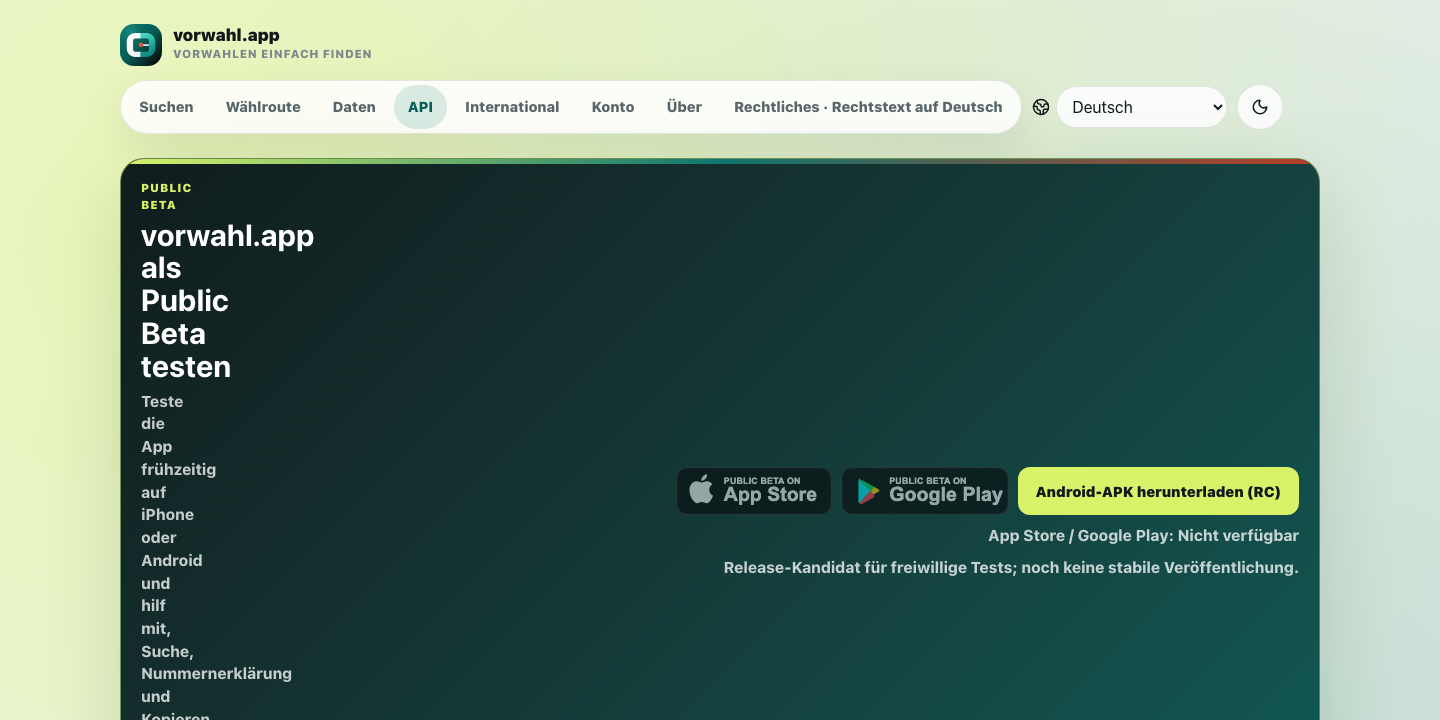
Task: Open the Über page
Action: 684,107
